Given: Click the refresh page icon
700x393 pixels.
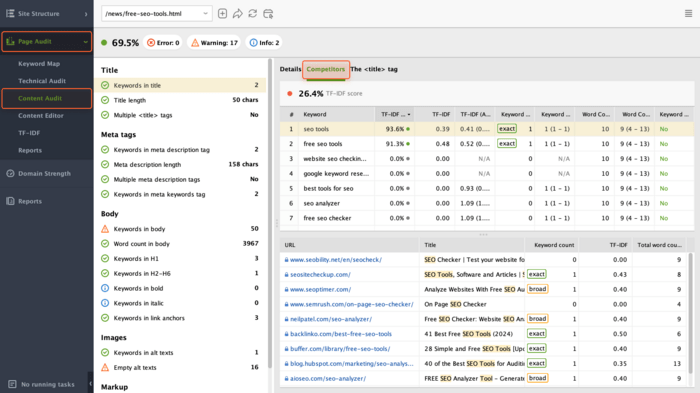Looking at the screenshot, I should click(x=253, y=13).
